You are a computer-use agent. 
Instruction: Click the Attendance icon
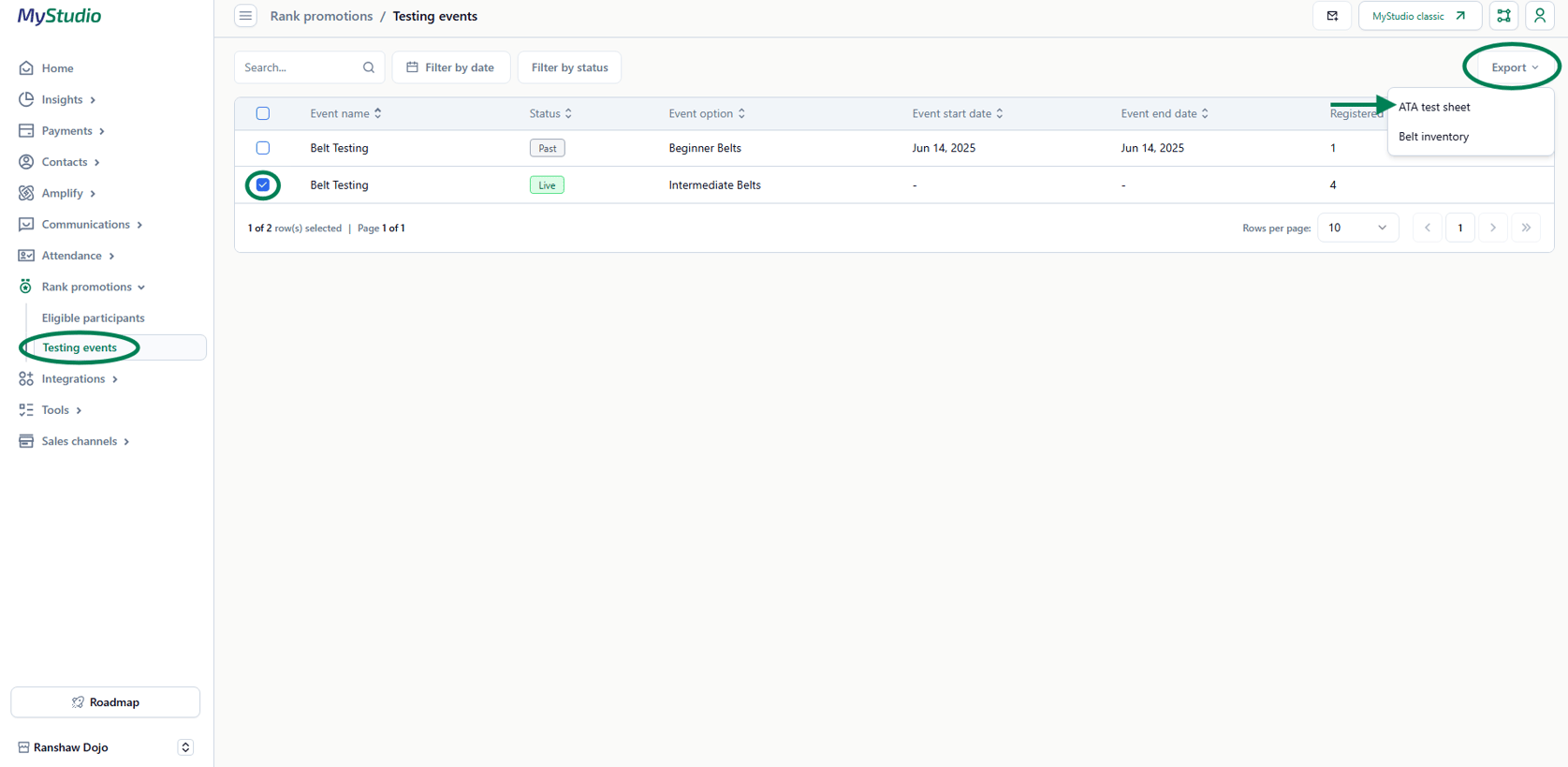(26, 256)
